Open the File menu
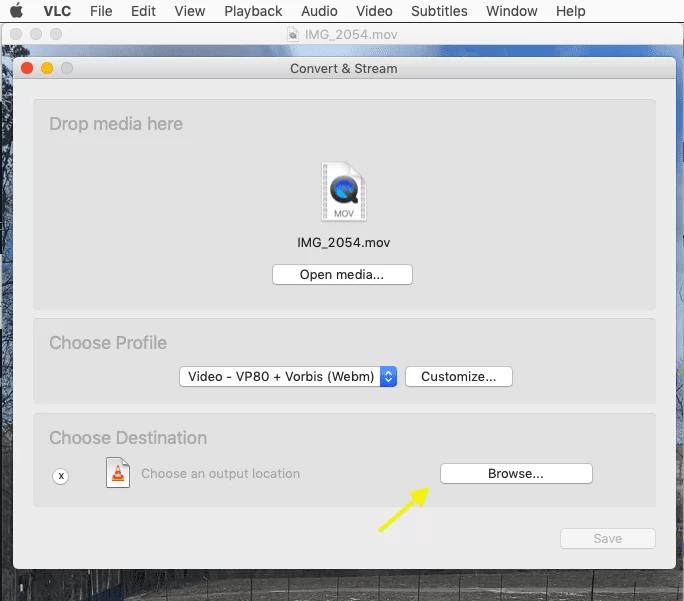Viewport: 684px width, 601px height. click(101, 11)
